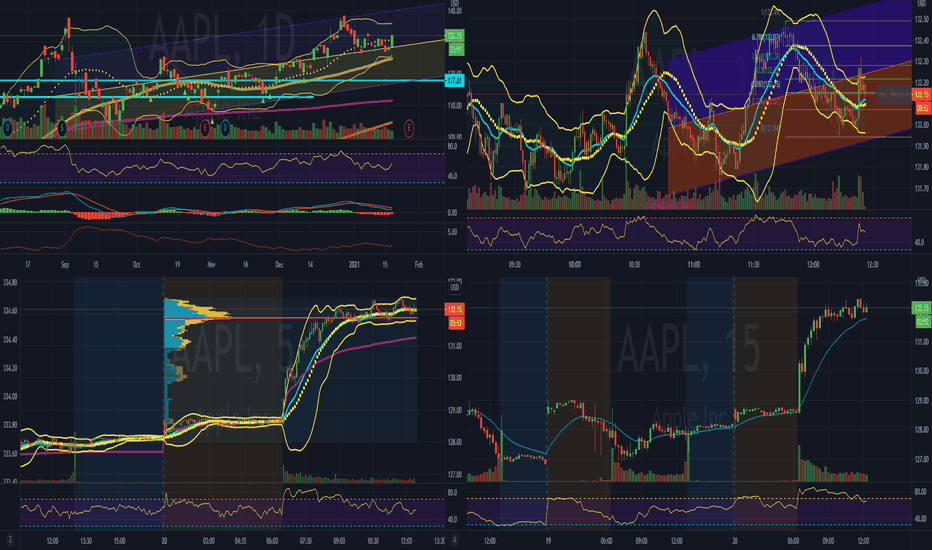This screenshot has width=932, height=550.
Task: Click the 00:52 countdown label on the AAPL 15 chart
Action: pos(922,322)
